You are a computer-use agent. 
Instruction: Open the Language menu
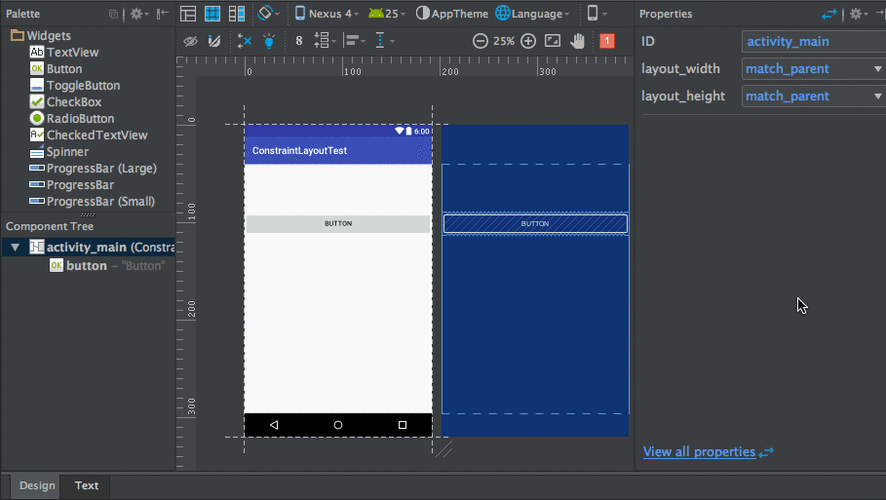533,14
